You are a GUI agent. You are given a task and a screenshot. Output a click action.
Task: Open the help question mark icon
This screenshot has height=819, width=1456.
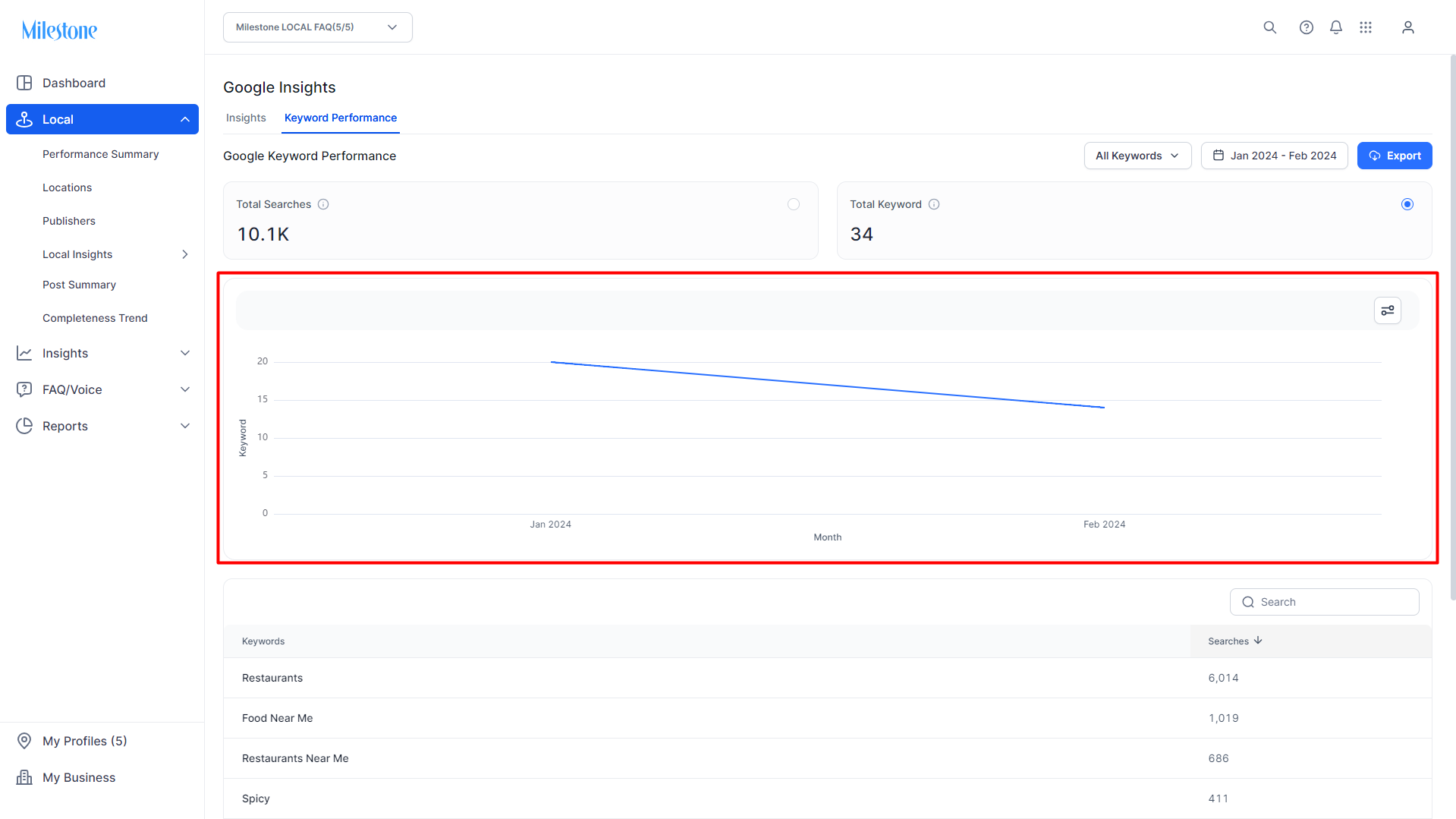(x=1306, y=27)
